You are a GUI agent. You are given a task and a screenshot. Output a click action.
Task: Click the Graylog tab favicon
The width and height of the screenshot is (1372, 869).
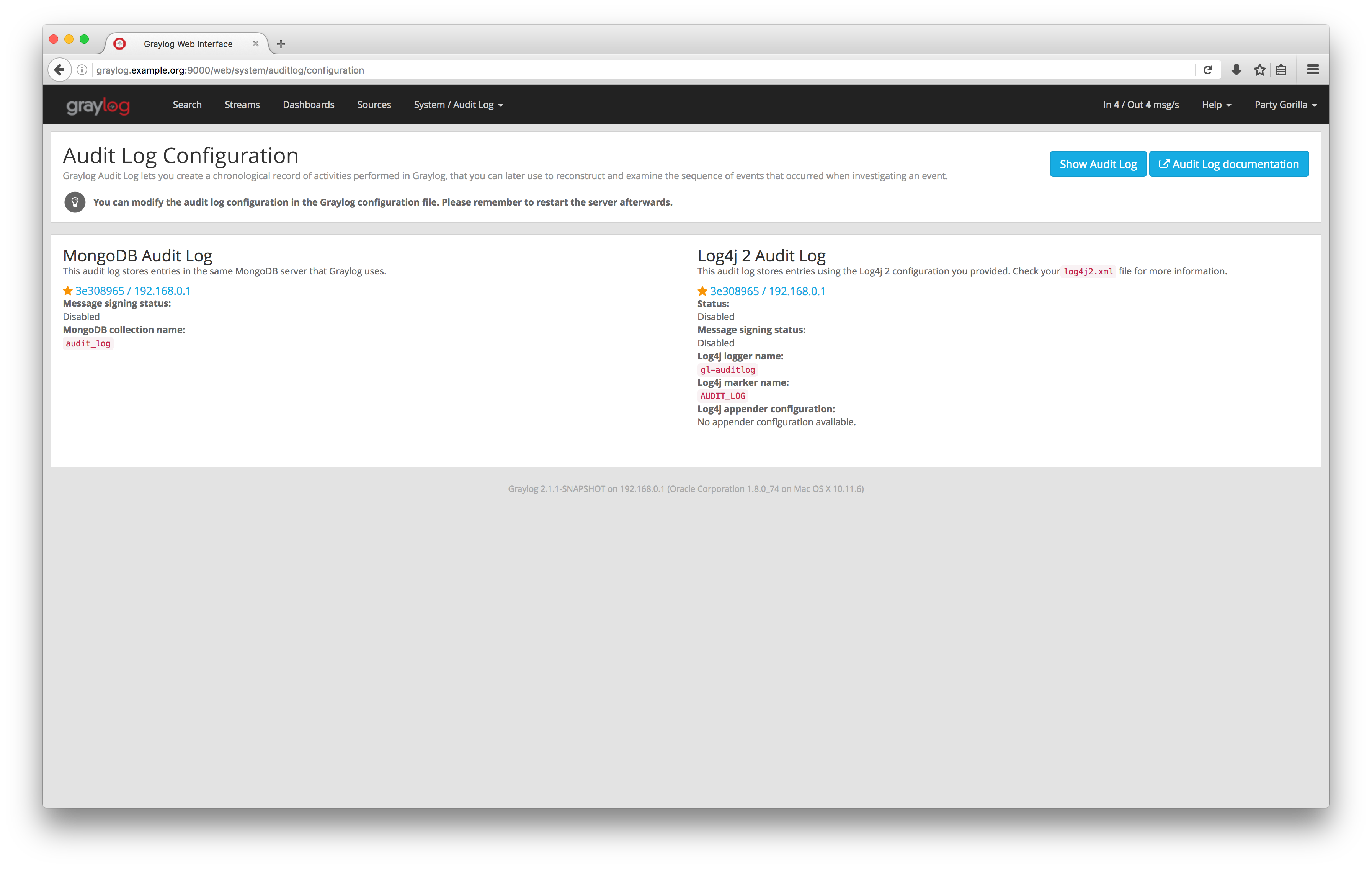coord(120,44)
